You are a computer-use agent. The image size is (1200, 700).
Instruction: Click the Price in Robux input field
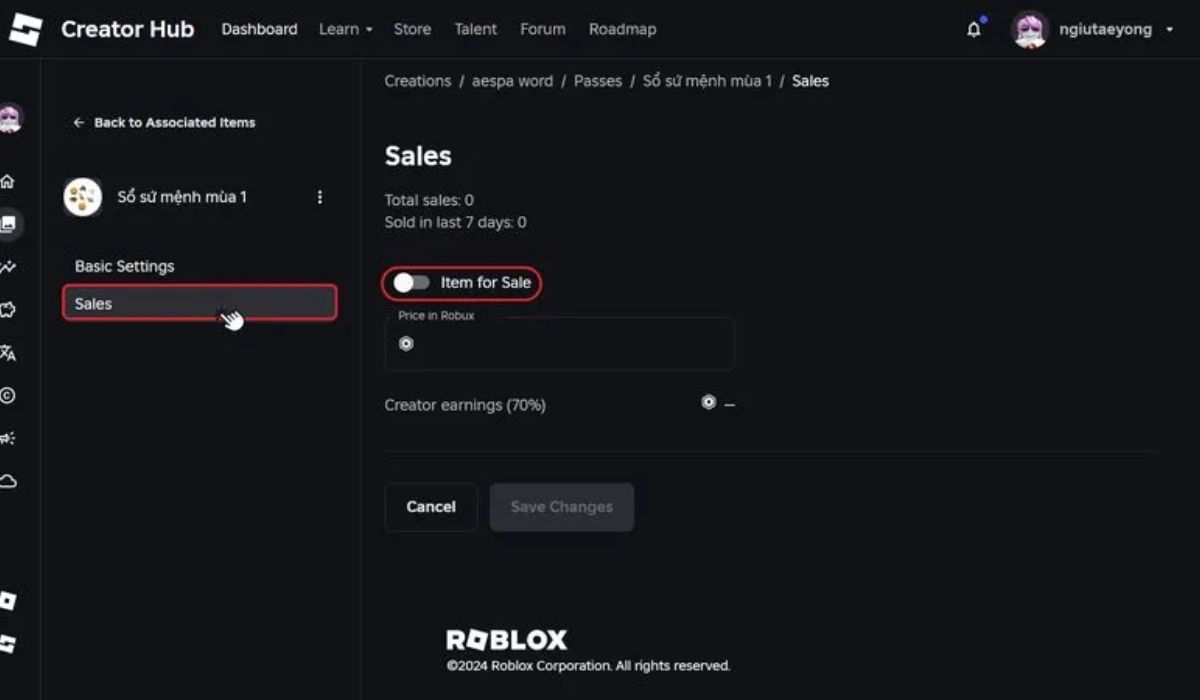tap(560, 344)
